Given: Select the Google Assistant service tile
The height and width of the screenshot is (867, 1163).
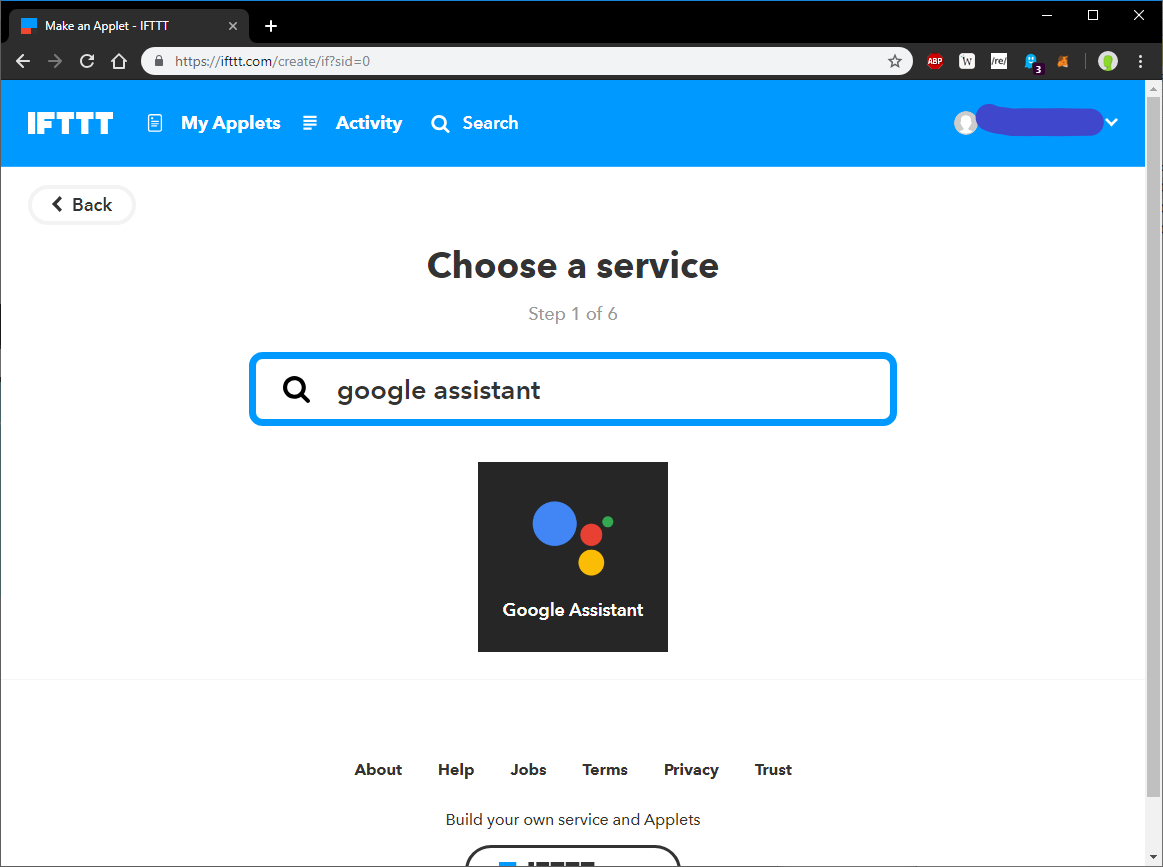Looking at the screenshot, I should pos(573,557).
